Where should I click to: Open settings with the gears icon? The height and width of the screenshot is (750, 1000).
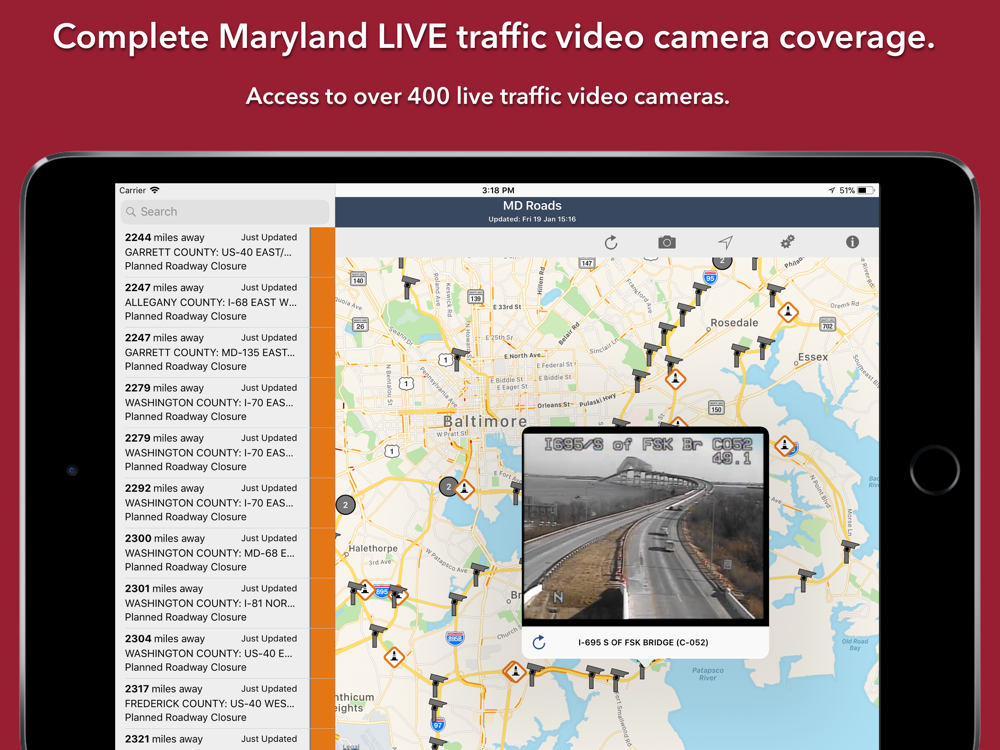(x=788, y=242)
